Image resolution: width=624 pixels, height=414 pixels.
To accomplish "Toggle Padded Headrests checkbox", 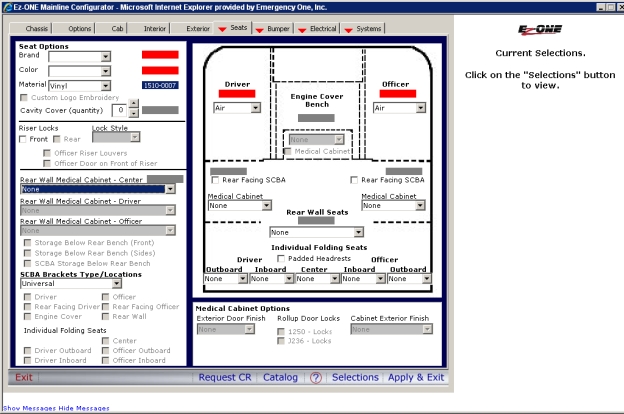I will [x=281, y=259].
